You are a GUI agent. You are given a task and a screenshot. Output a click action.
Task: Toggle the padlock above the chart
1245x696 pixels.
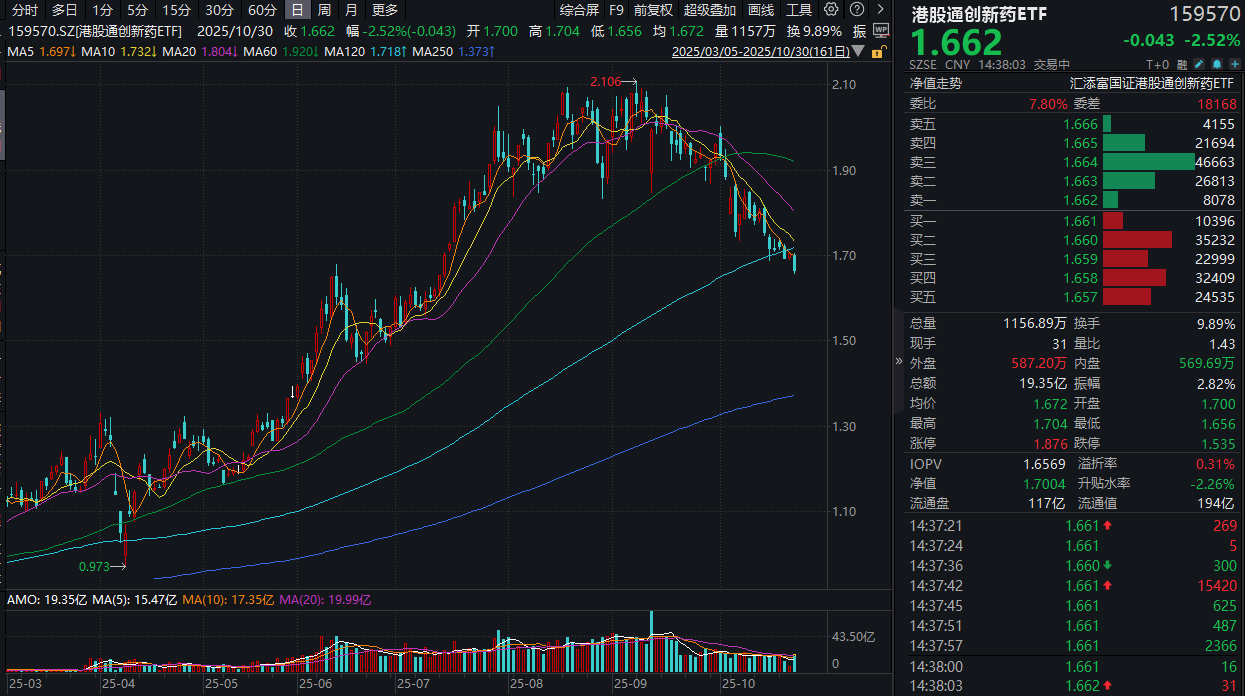[x=877, y=52]
